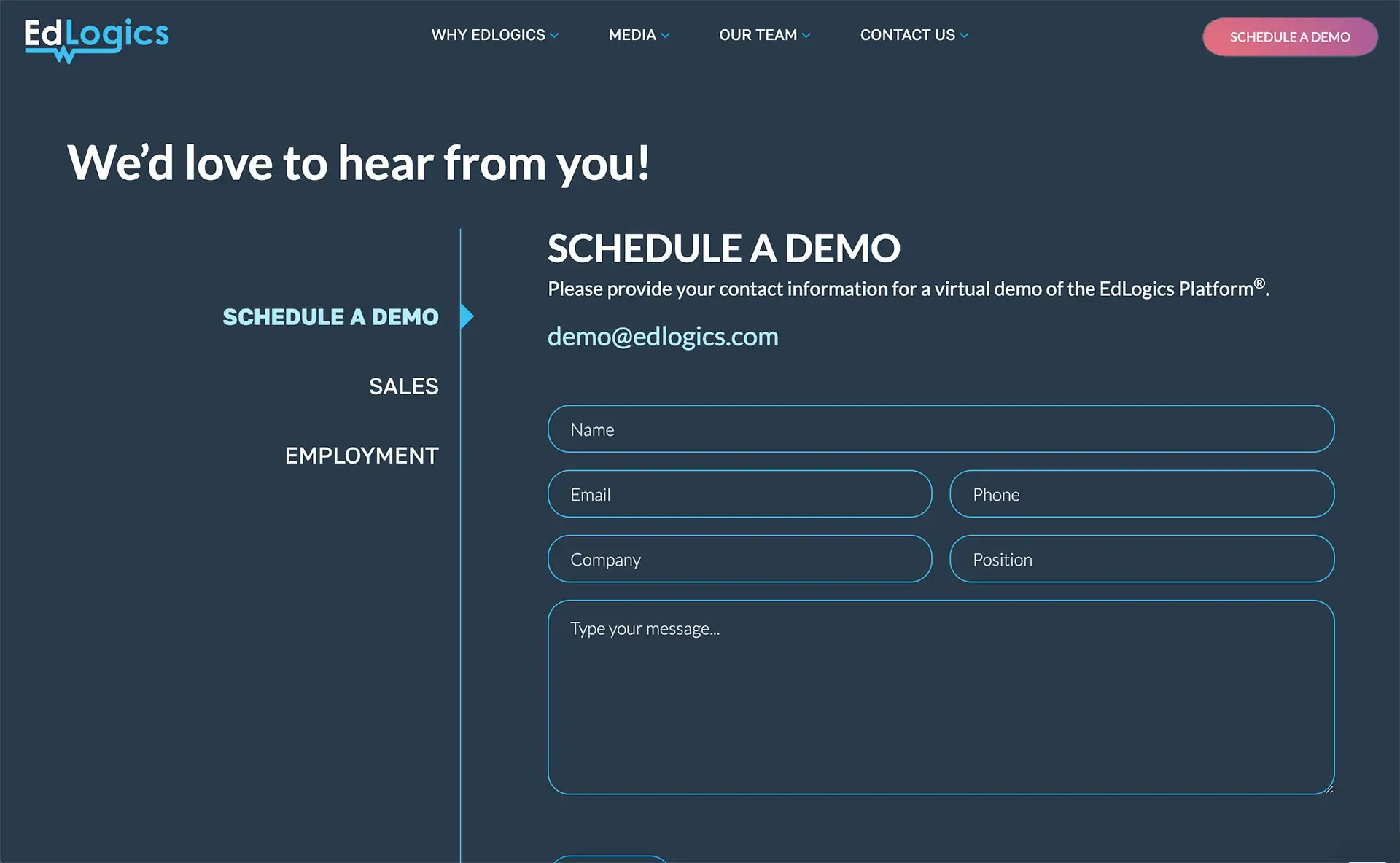1400x863 pixels.
Task: Focus the Position input field
Action: tap(1141, 559)
